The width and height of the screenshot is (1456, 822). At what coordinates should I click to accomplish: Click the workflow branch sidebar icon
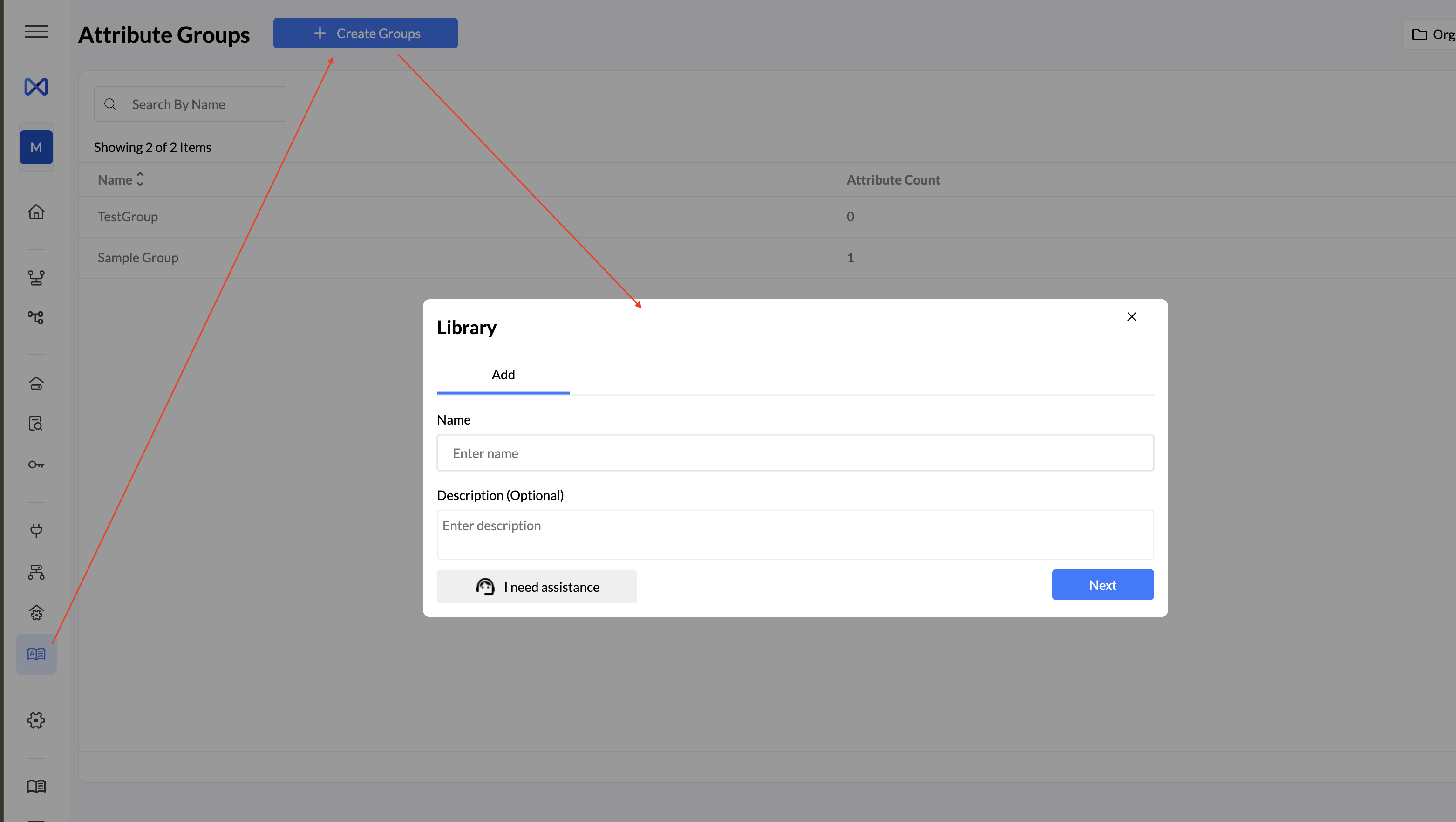click(36, 278)
